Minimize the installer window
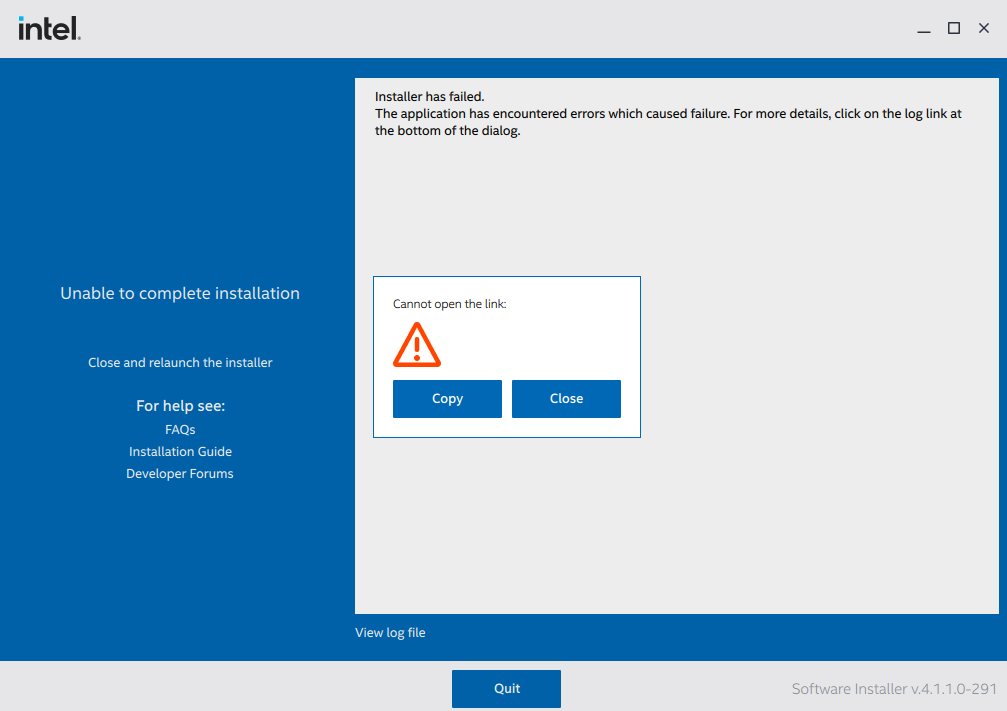This screenshot has width=1007, height=711. tap(924, 28)
